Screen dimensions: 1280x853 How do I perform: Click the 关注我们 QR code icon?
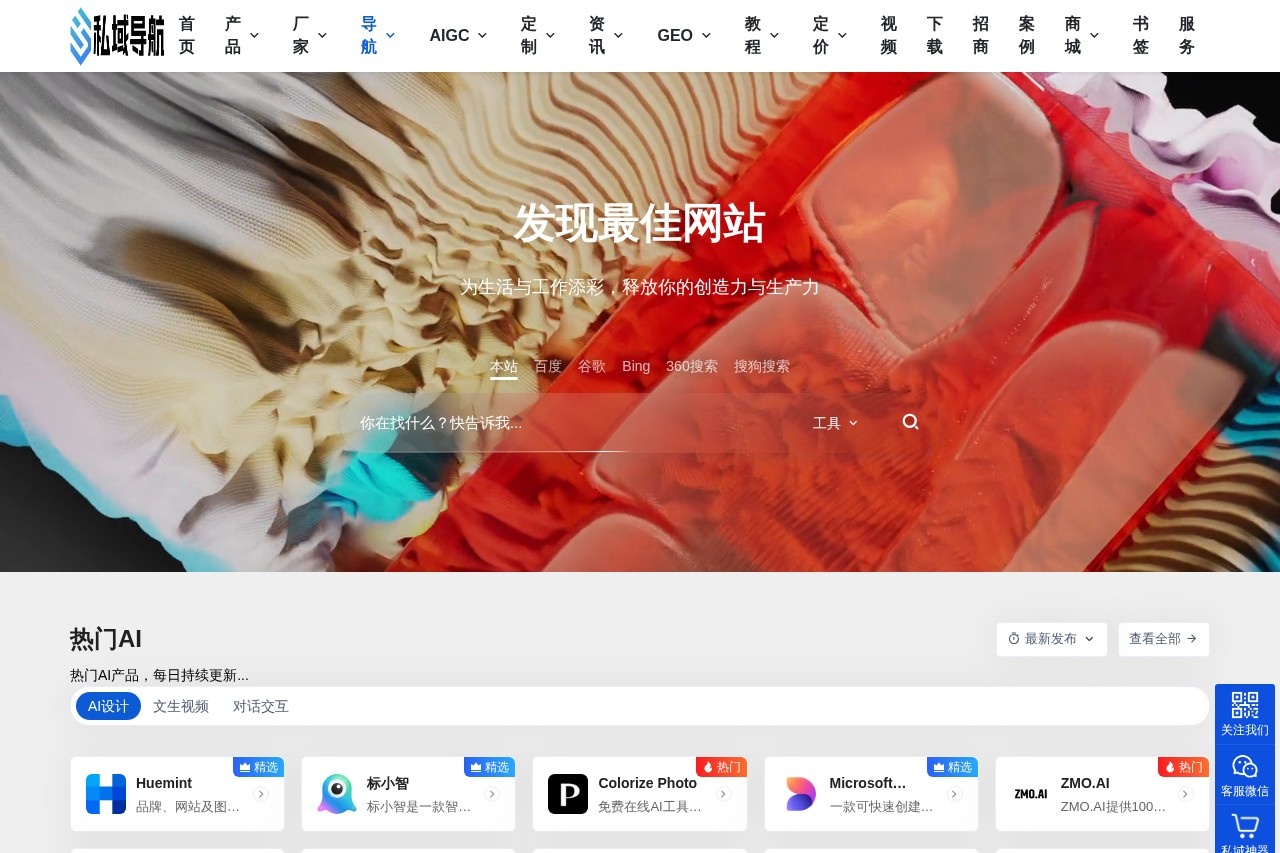(x=1244, y=706)
